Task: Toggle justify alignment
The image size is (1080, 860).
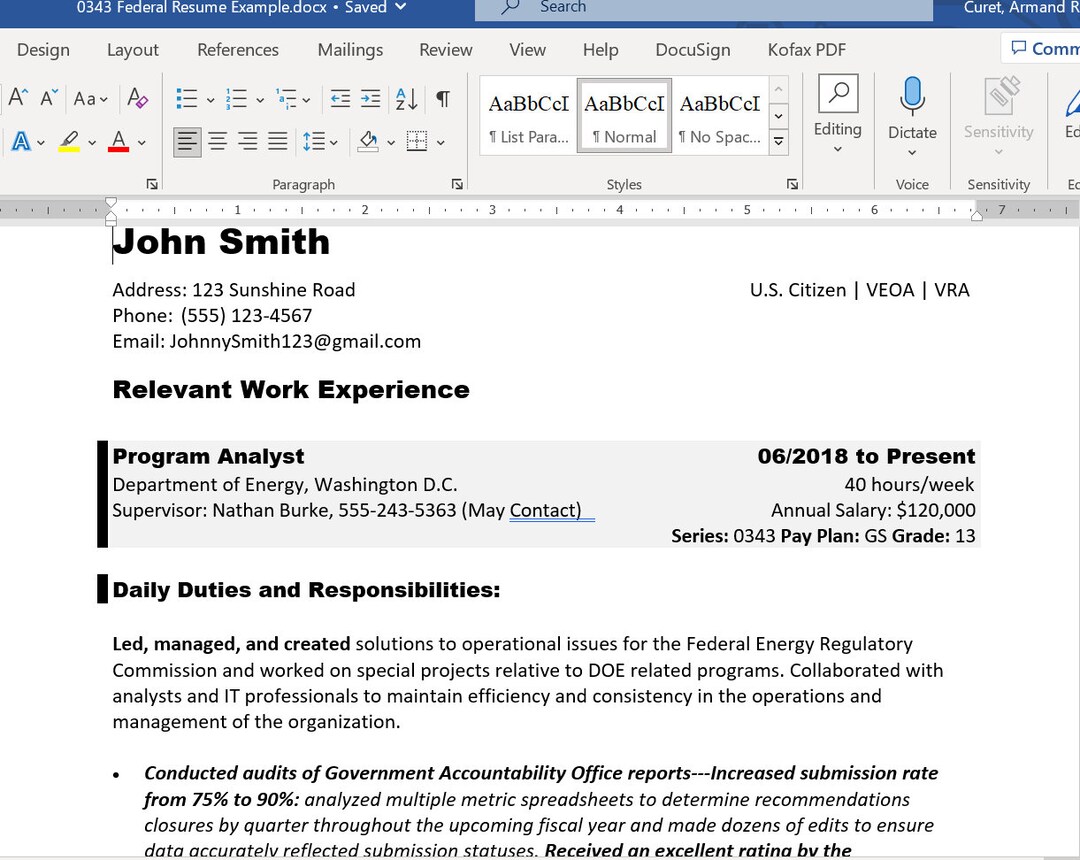Action: coord(277,140)
